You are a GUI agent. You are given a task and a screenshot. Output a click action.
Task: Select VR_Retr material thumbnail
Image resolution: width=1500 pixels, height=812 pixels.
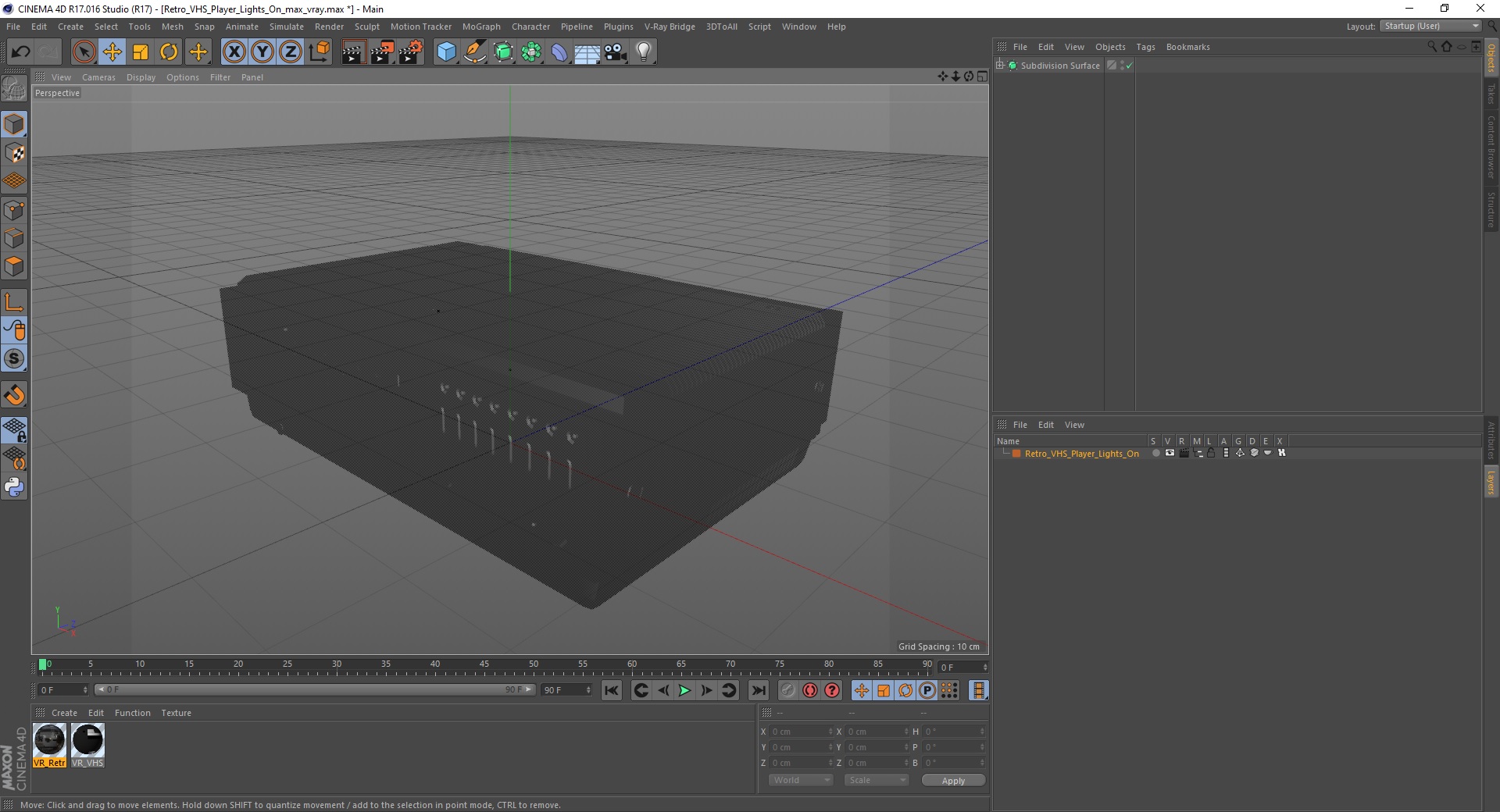pyautogui.click(x=49, y=745)
